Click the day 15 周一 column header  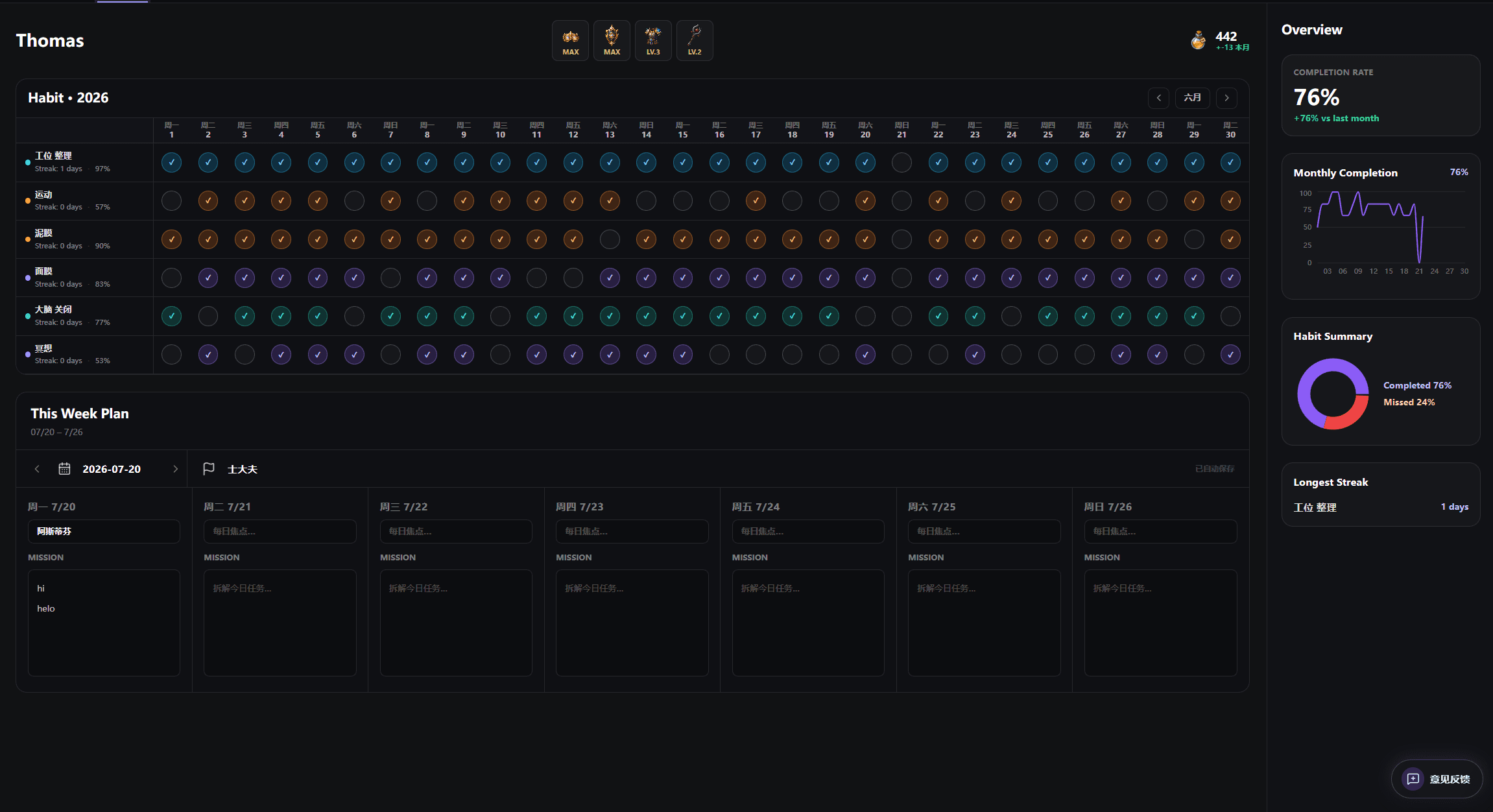tap(682, 130)
